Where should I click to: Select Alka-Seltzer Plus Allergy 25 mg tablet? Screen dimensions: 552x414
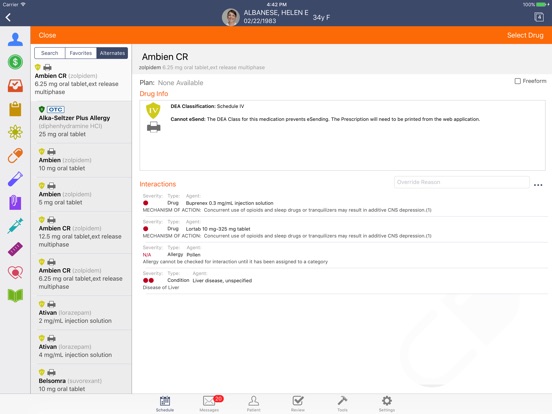tap(81, 122)
